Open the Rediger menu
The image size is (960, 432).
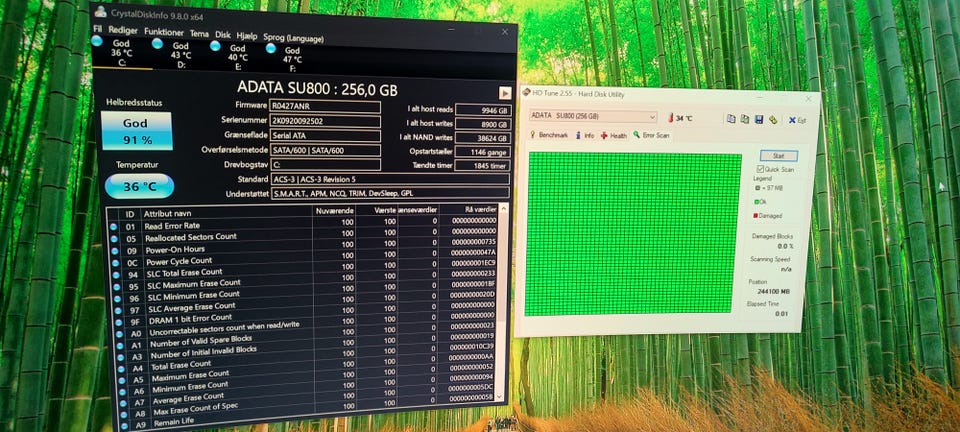122,30
